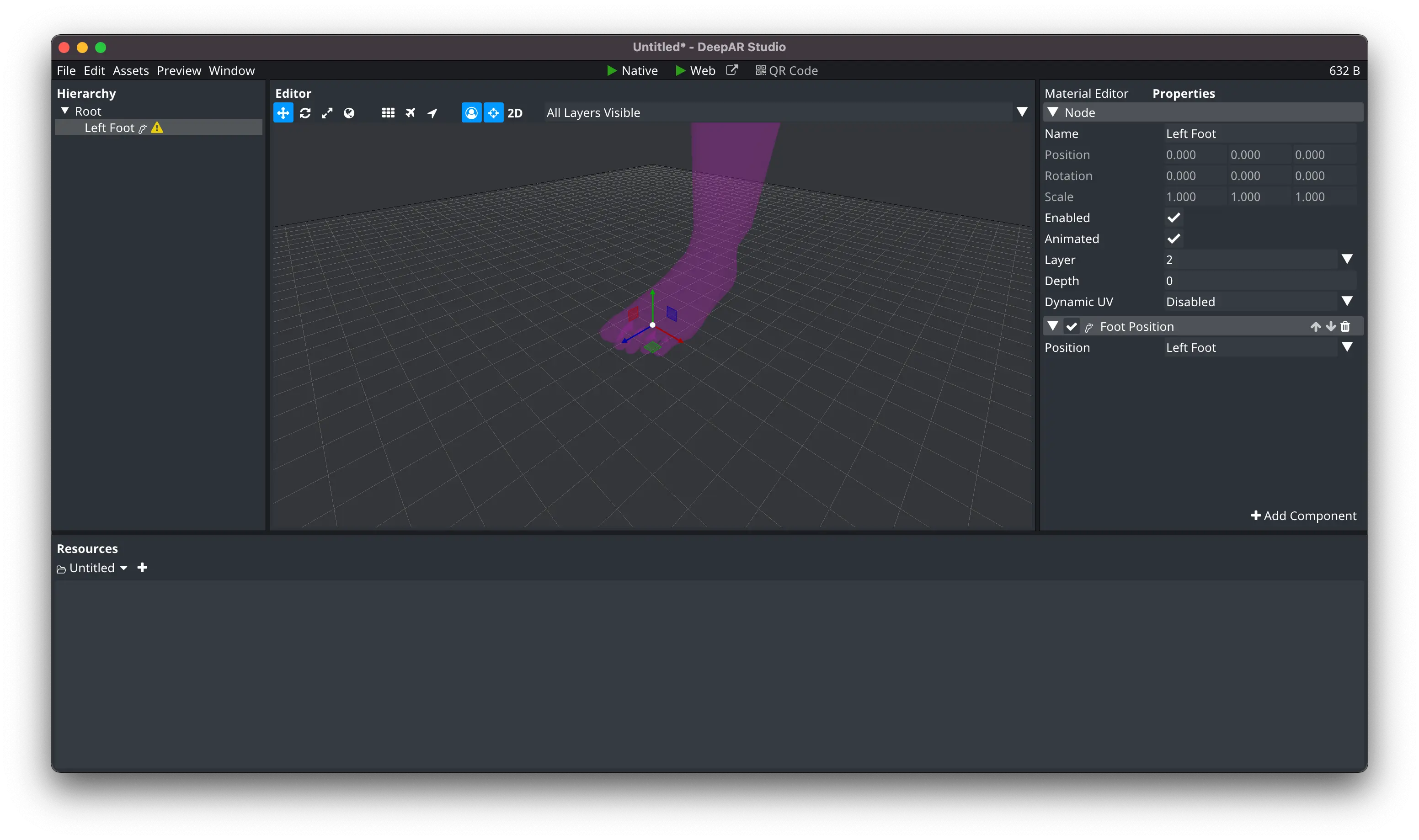Switch to the Properties tab

point(1184,93)
